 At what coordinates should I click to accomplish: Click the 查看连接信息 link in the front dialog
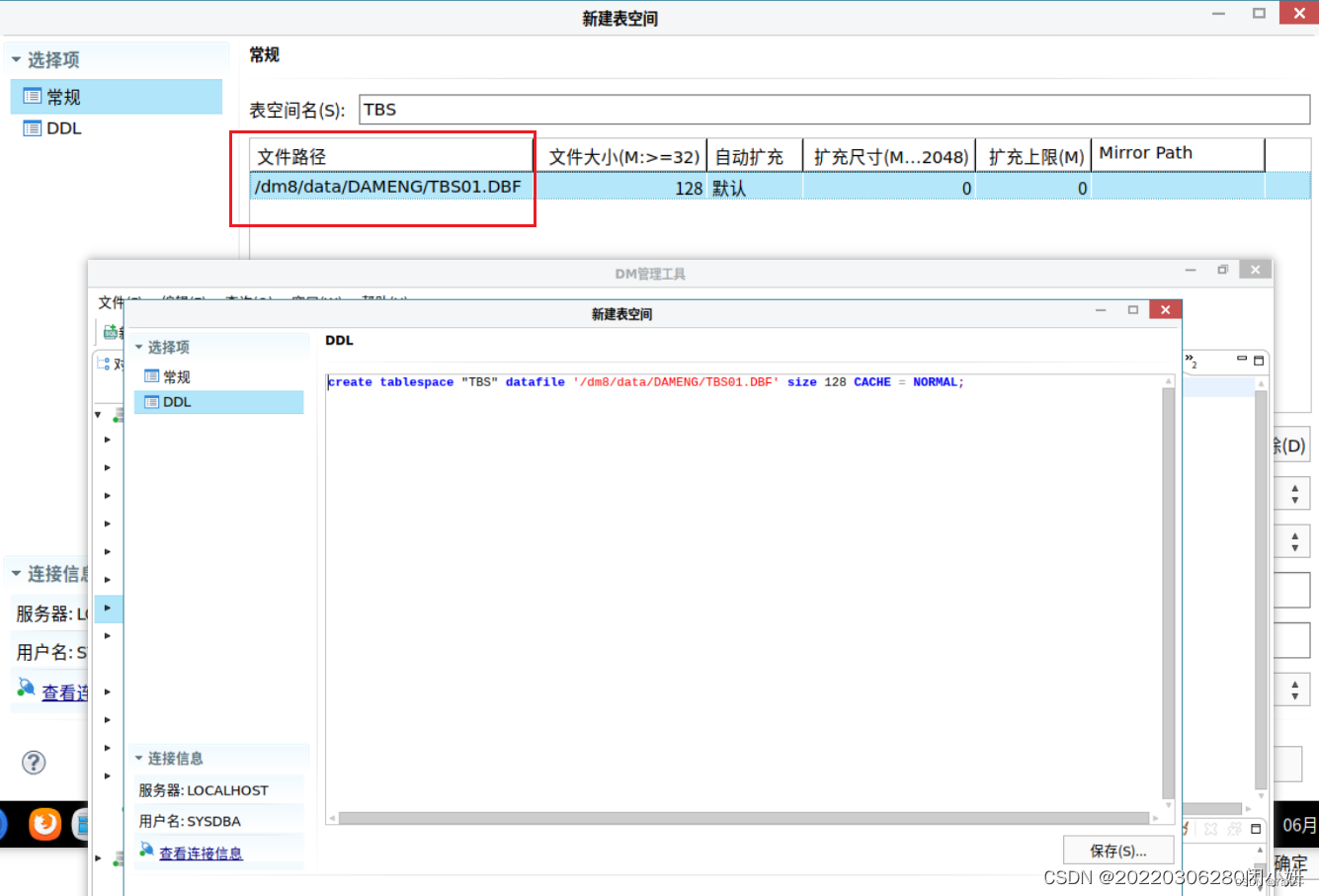point(201,854)
